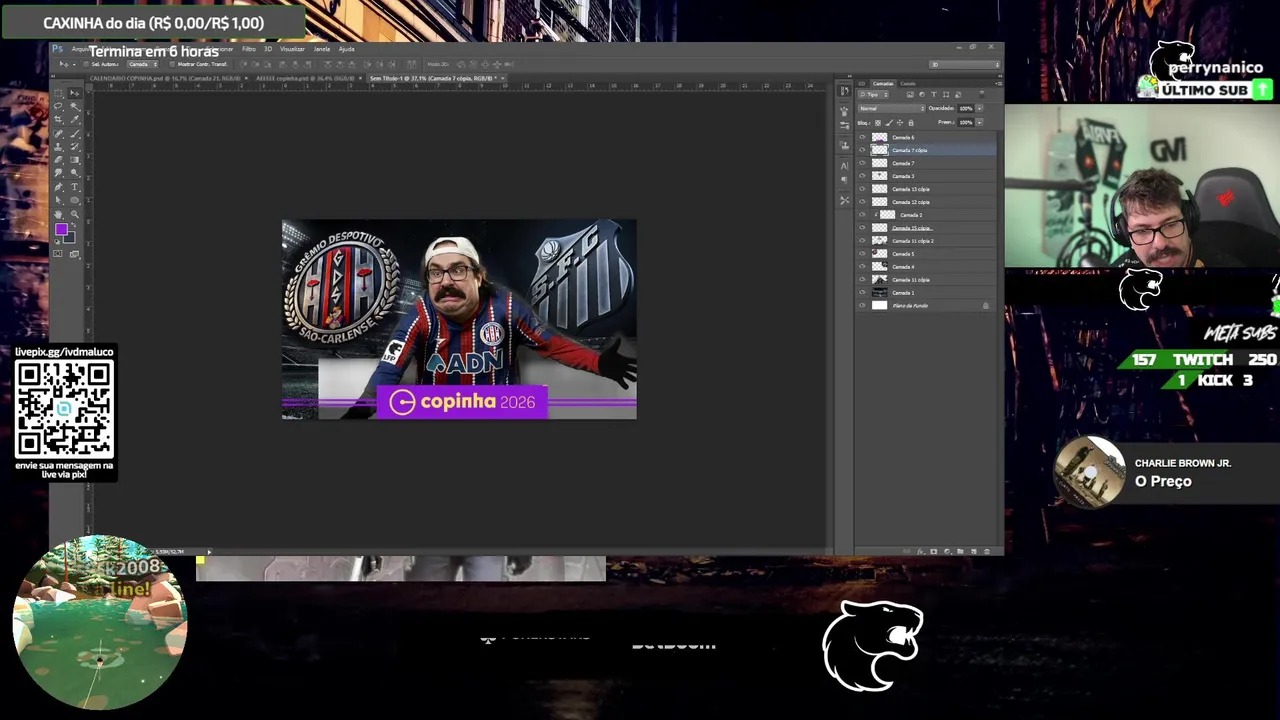
Task: Open blend mode Normal dropdown
Action: (x=892, y=108)
